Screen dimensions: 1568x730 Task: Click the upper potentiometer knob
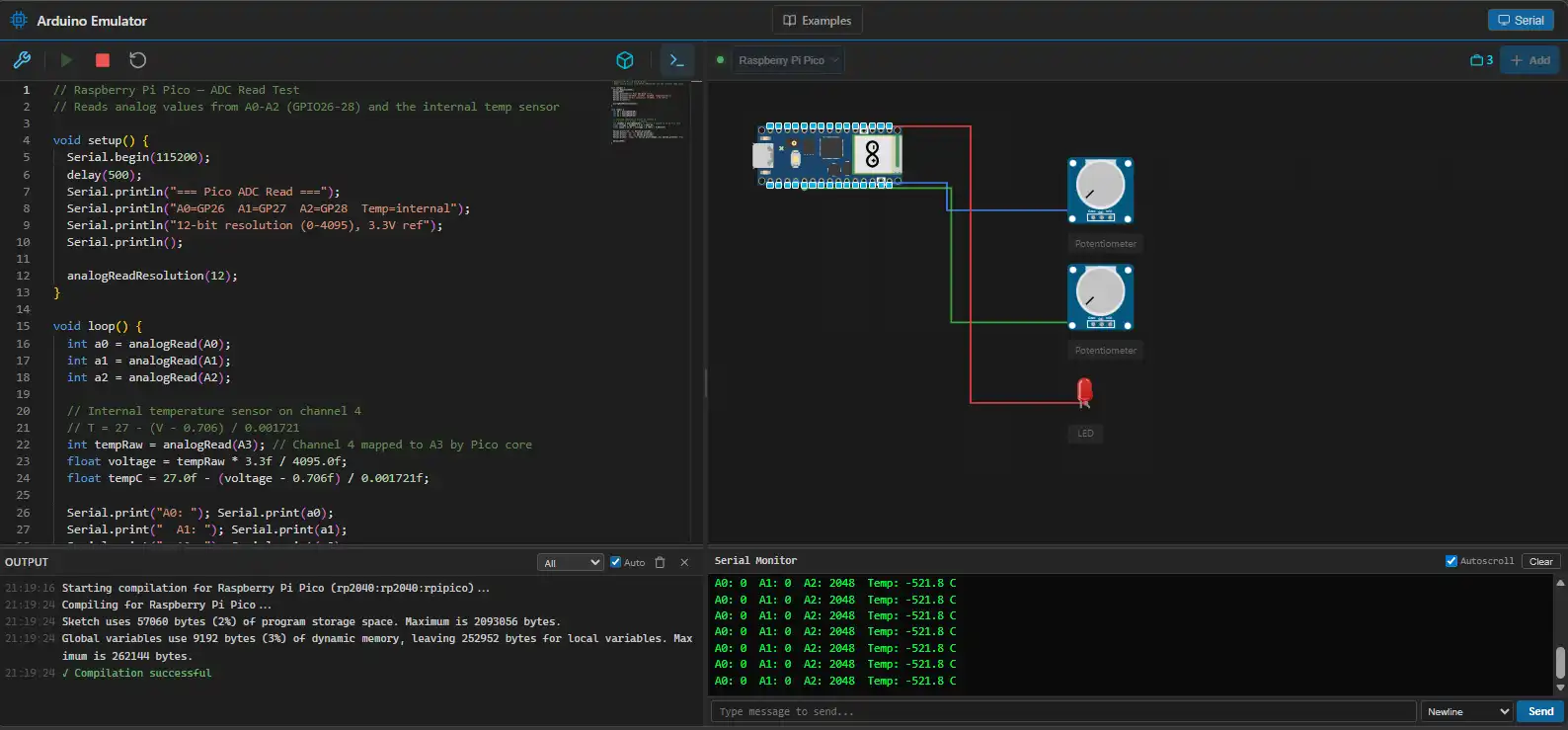click(x=1100, y=185)
